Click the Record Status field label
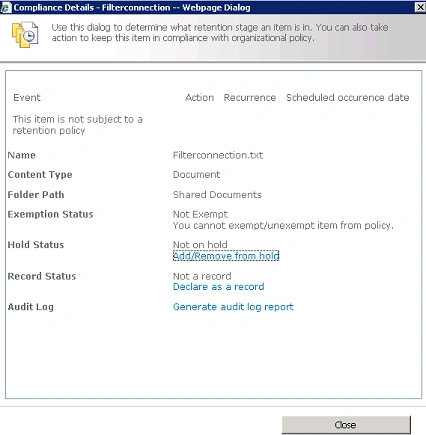Viewport: 426px width, 435px height. [x=42, y=276]
